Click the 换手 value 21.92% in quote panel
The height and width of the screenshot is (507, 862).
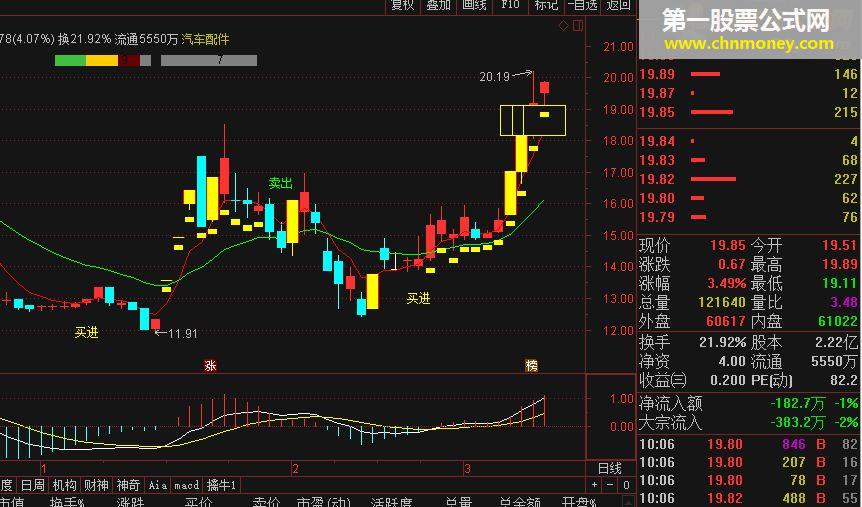tap(722, 343)
